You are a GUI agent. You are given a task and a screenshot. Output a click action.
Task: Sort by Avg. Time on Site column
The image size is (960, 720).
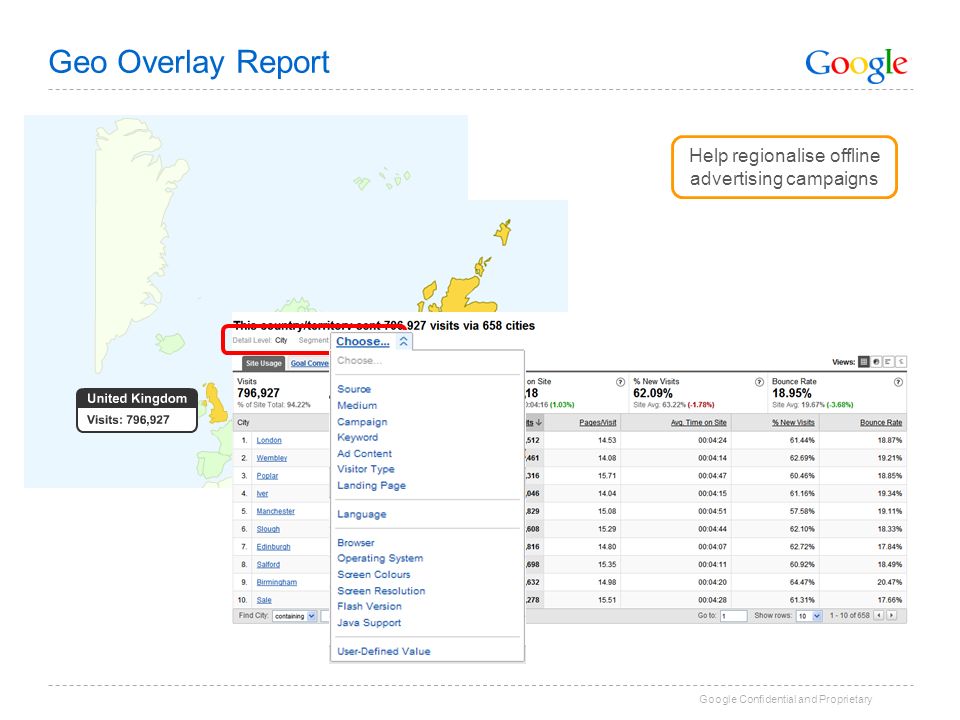coord(699,422)
